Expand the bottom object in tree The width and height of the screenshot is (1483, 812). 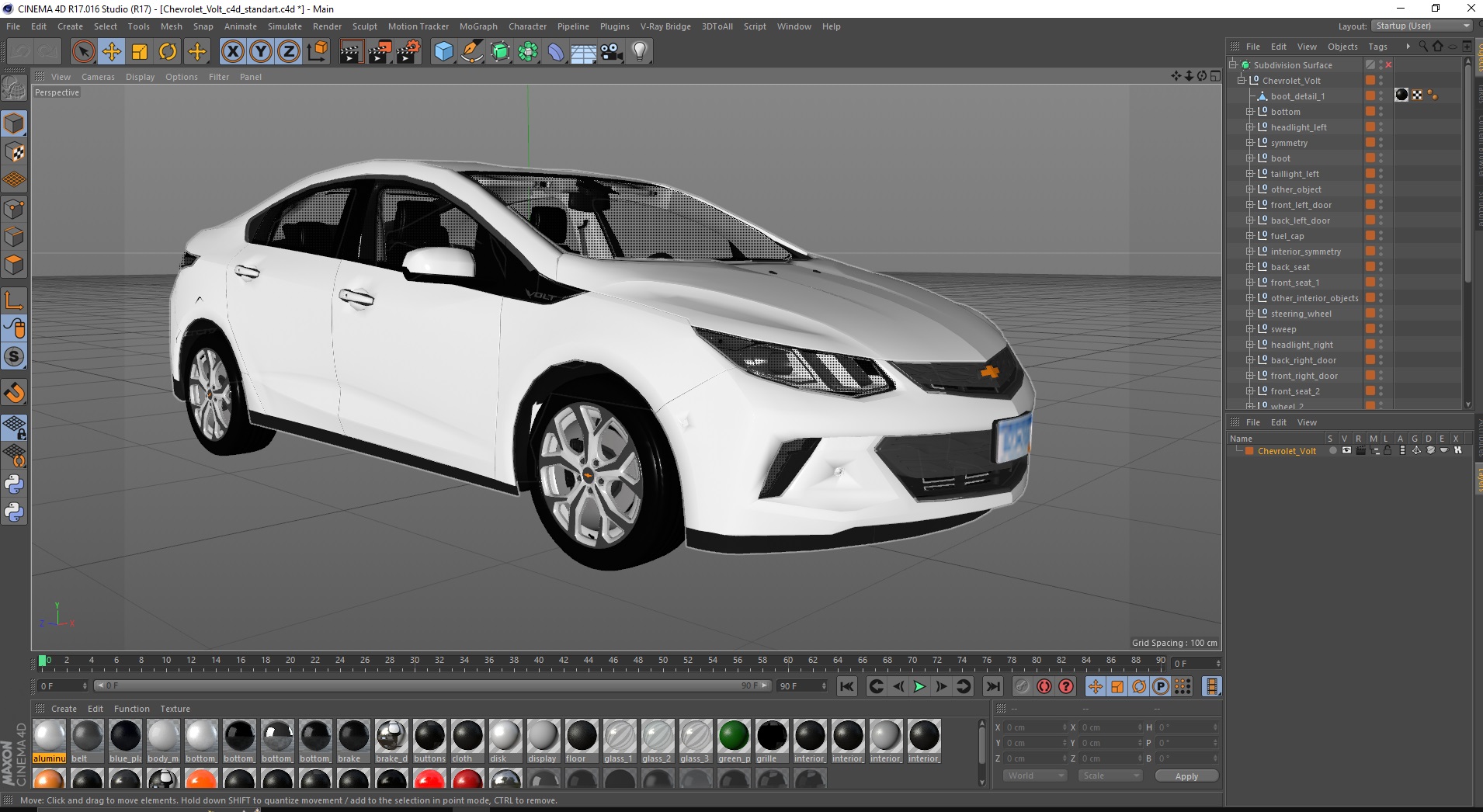1250,112
